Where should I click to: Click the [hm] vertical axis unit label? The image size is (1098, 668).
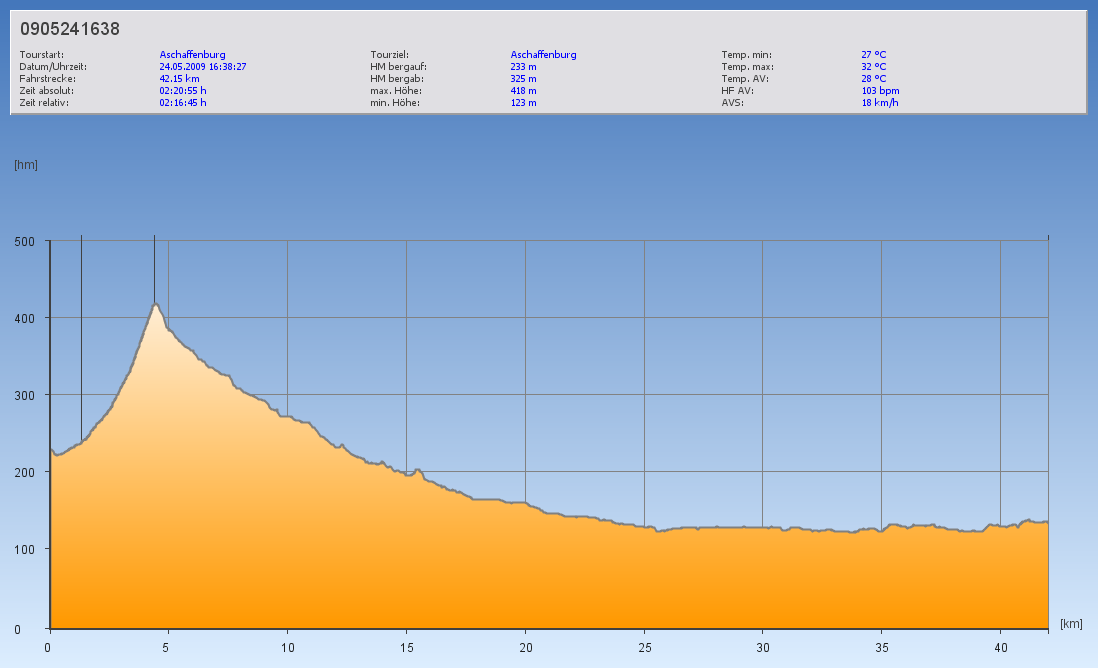pyautogui.click(x=26, y=165)
